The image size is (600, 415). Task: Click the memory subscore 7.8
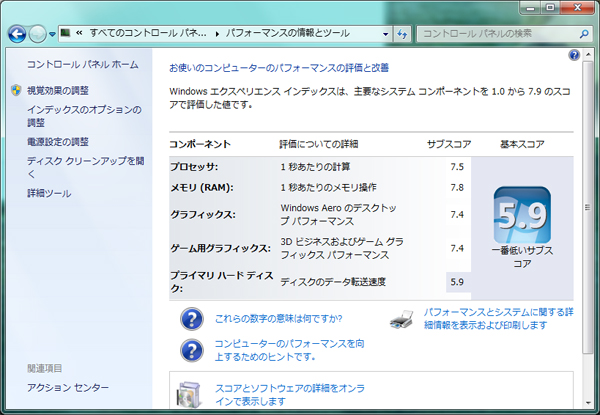(x=457, y=187)
